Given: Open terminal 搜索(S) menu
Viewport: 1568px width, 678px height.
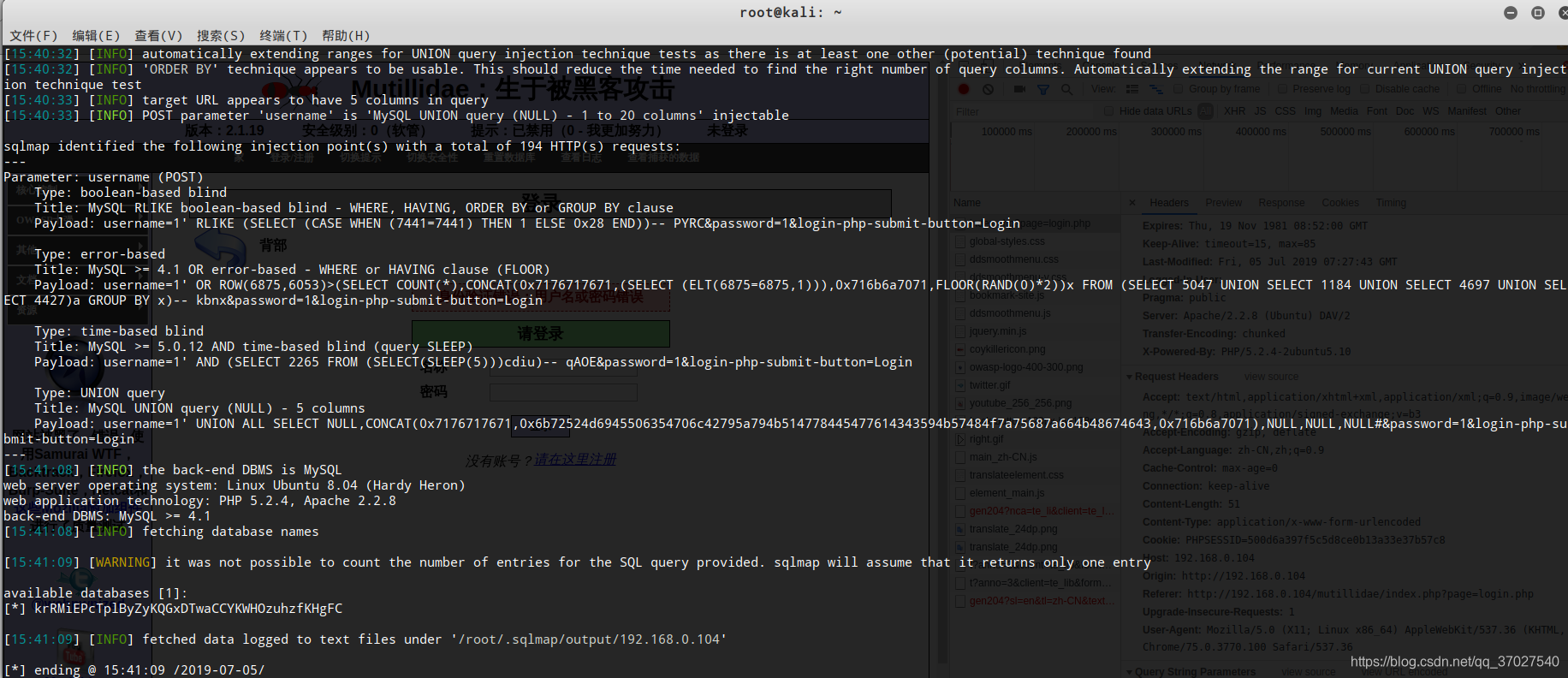Looking at the screenshot, I should click(x=221, y=35).
